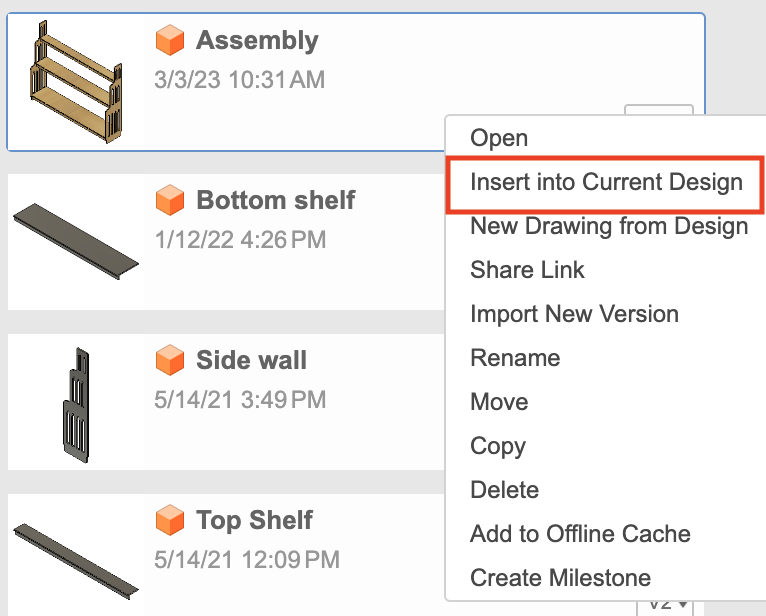This screenshot has height=616, width=766.
Task: Select Import New Version menu entry
Action: [574, 314]
